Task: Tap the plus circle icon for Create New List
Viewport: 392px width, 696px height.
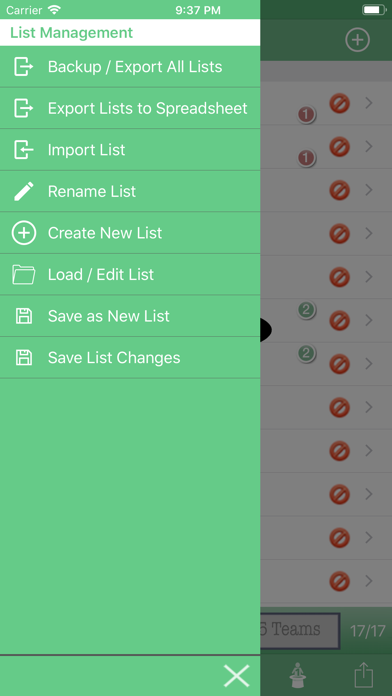Action: click(x=24, y=233)
